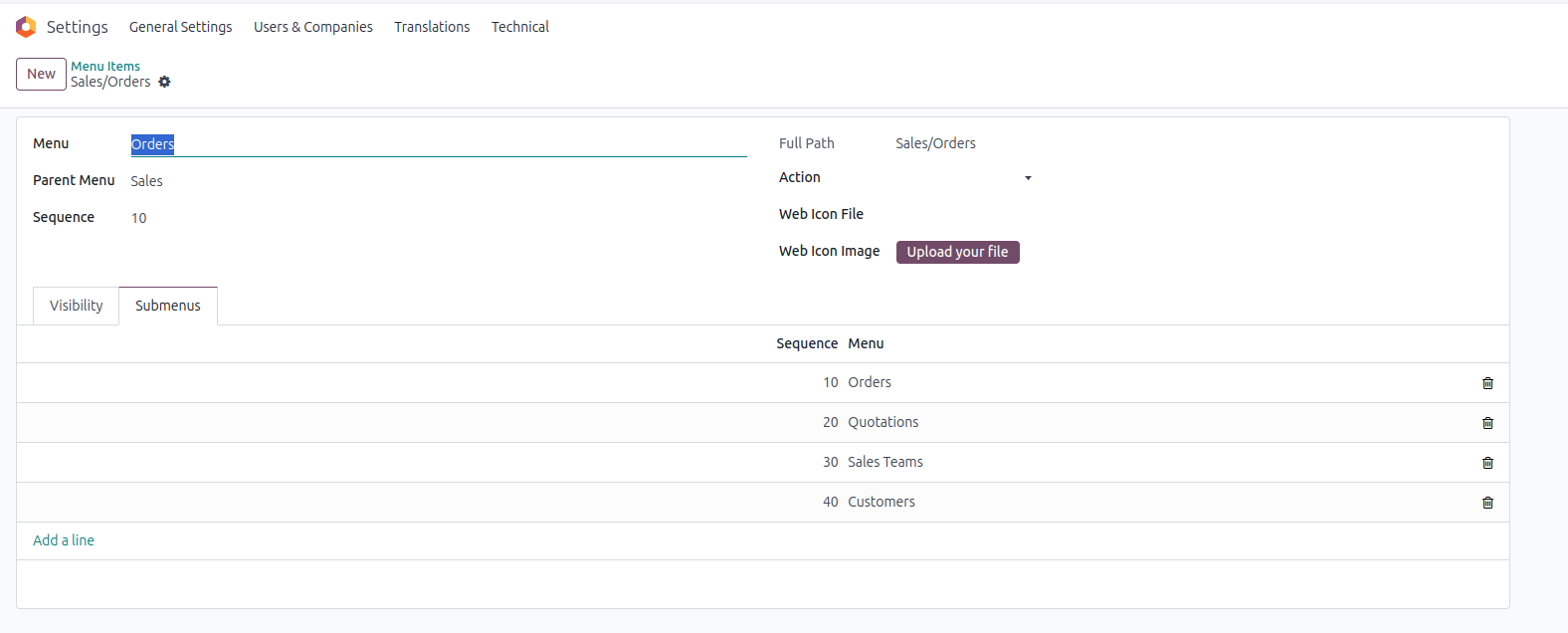This screenshot has width=1568, height=633.
Task: Focus the Menu name field containing Orders
Action: coord(439,144)
